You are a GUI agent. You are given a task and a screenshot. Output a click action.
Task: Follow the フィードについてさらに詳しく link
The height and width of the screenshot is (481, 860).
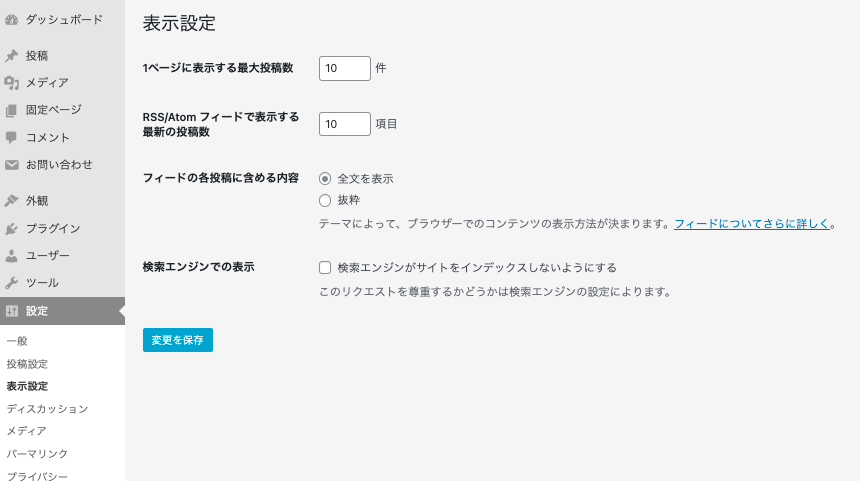click(752, 225)
